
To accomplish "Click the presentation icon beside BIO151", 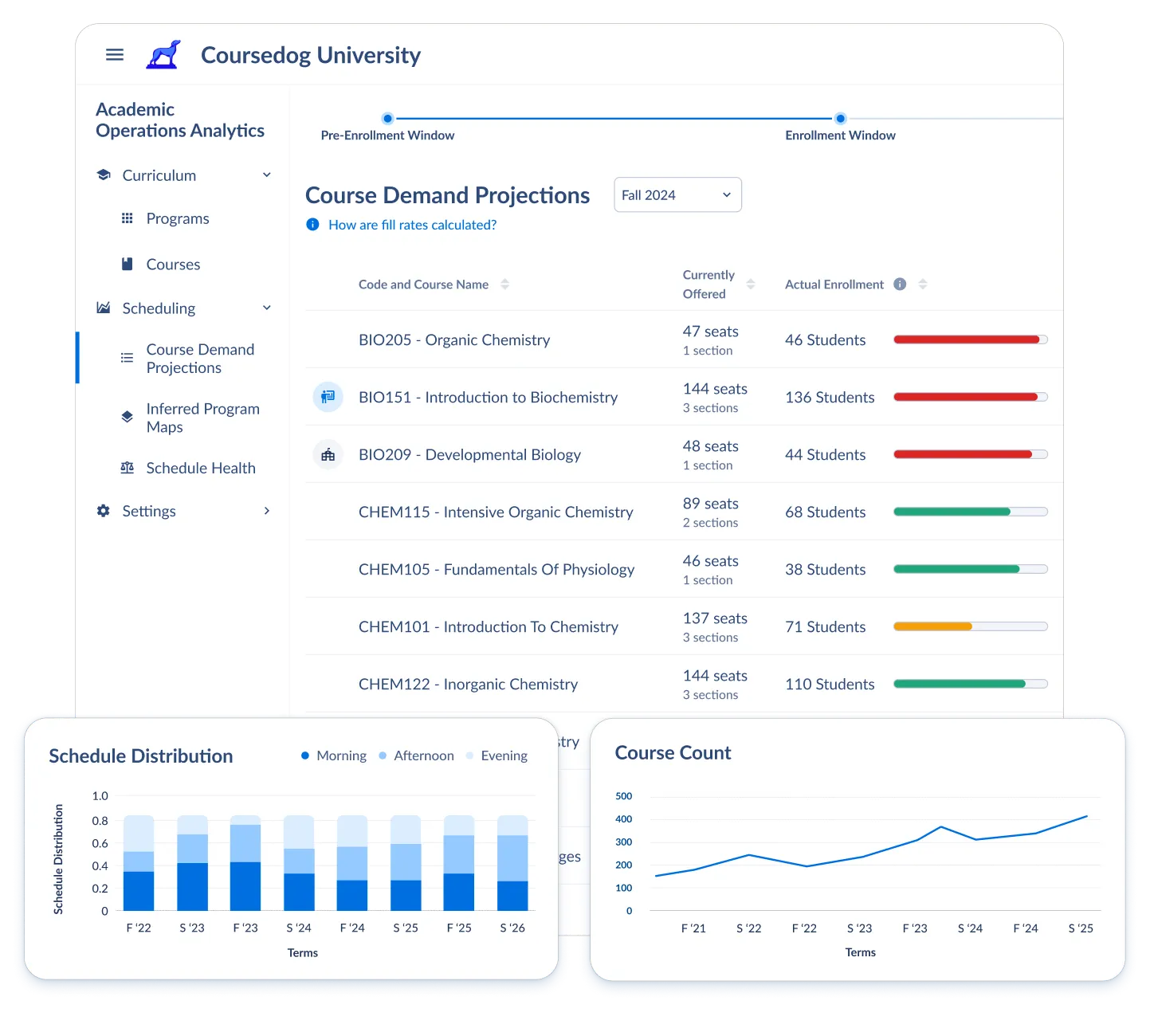I will 328,397.
